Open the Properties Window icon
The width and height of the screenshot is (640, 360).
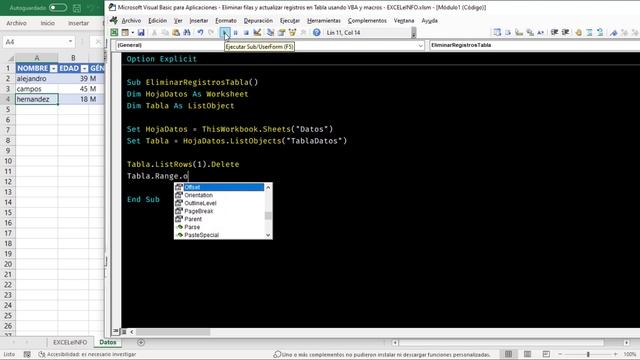[x=281, y=33]
